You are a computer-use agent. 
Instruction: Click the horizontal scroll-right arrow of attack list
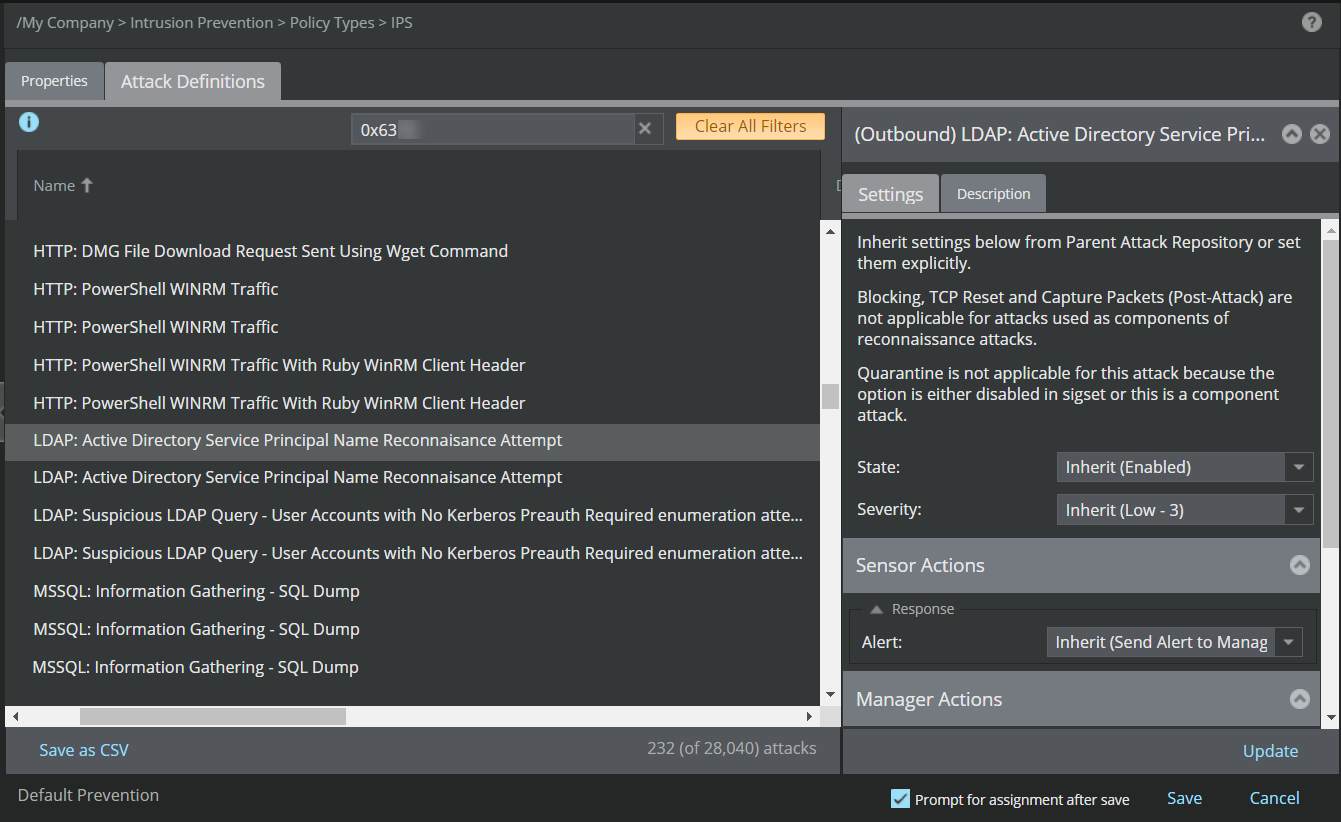pyautogui.click(x=811, y=716)
